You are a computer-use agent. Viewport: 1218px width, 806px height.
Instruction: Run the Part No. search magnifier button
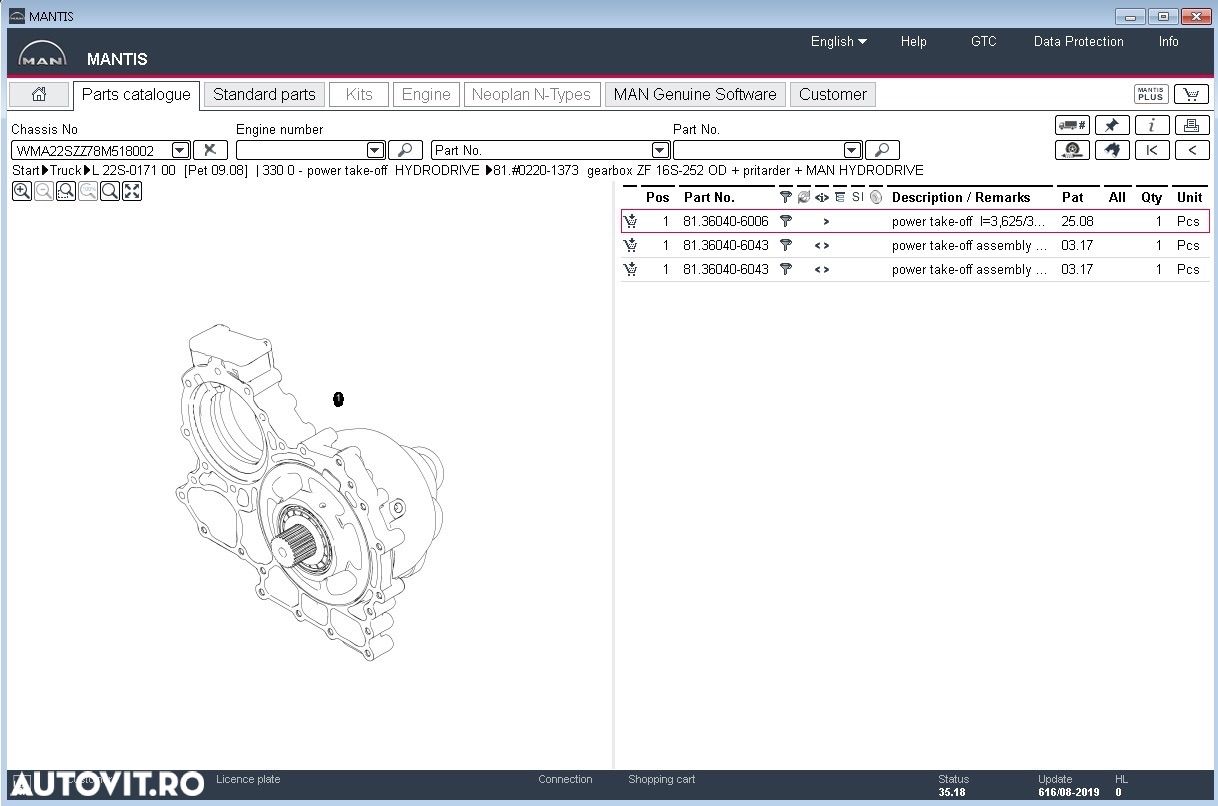882,150
